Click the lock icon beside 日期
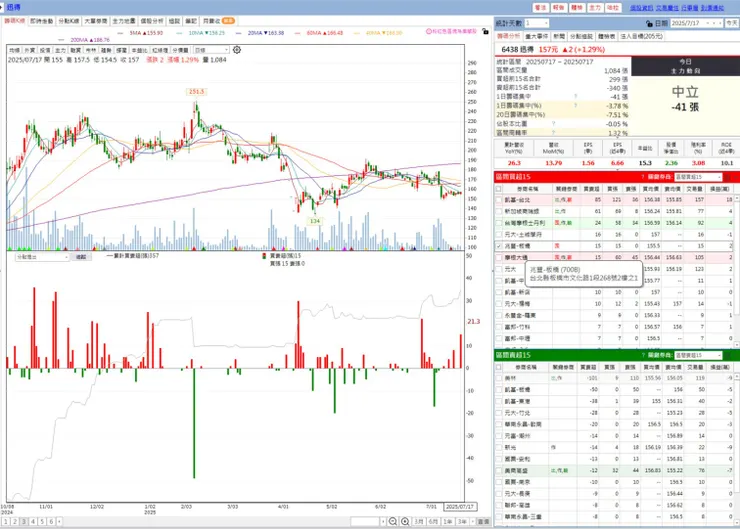740x529 pixels. pyautogui.click(x=649, y=23)
